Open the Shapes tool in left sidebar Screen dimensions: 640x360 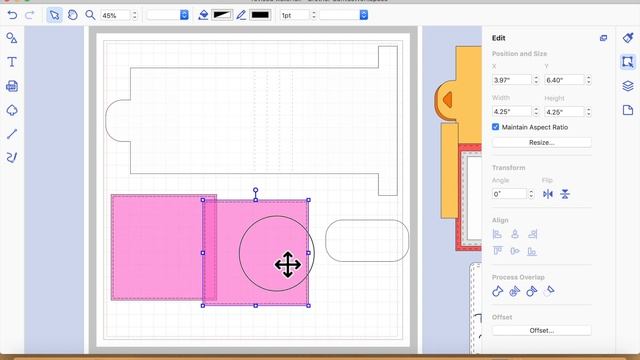[x=12, y=38]
